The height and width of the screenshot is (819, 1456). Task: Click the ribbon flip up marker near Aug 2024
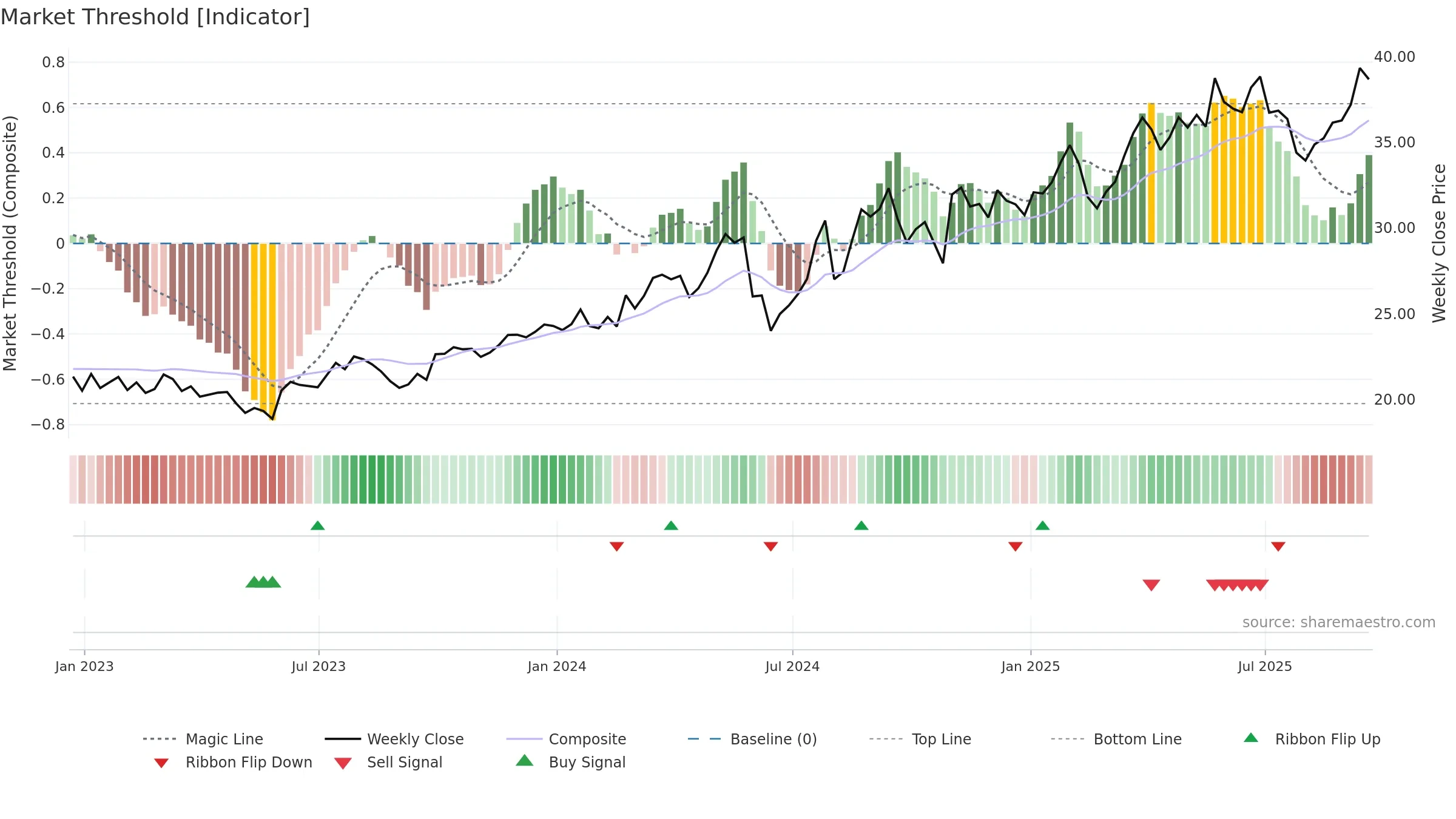861,525
